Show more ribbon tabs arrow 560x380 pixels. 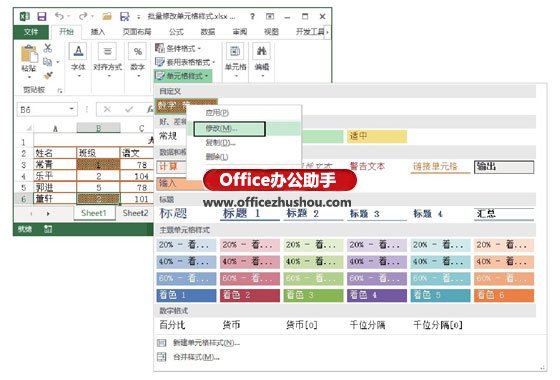click(328, 32)
